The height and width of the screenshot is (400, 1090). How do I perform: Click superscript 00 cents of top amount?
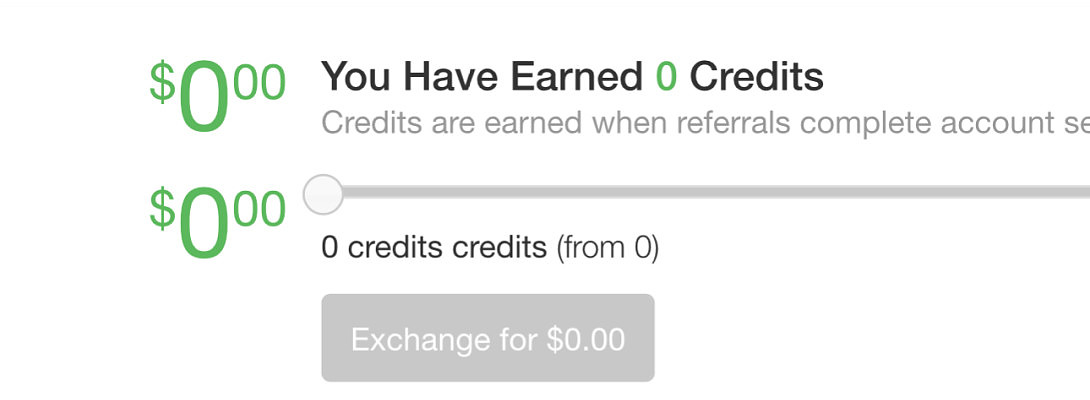click(260, 82)
